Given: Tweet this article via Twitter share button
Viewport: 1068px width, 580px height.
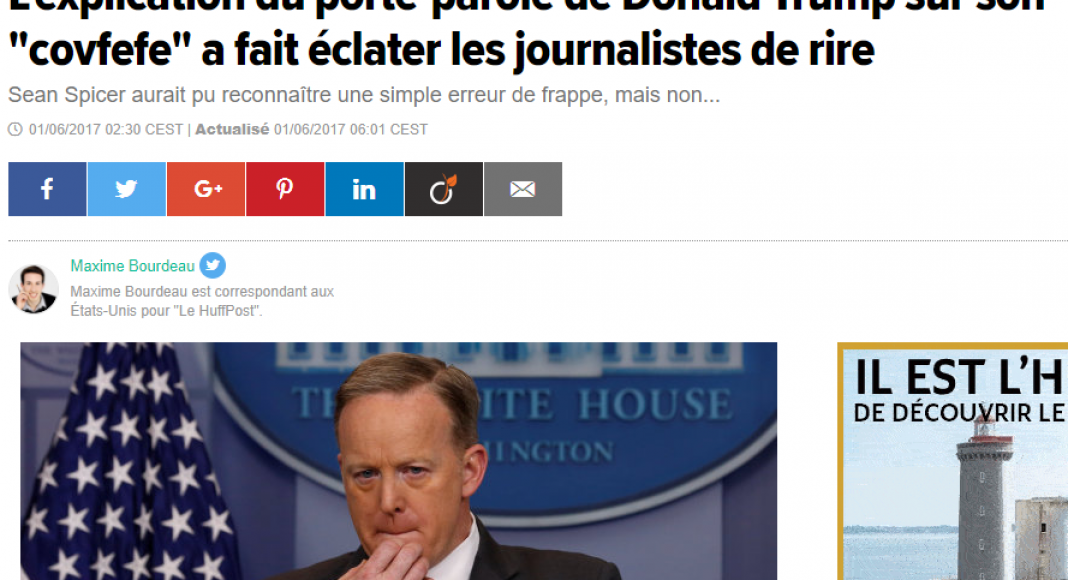Looking at the screenshot, I should coord(127,189).
